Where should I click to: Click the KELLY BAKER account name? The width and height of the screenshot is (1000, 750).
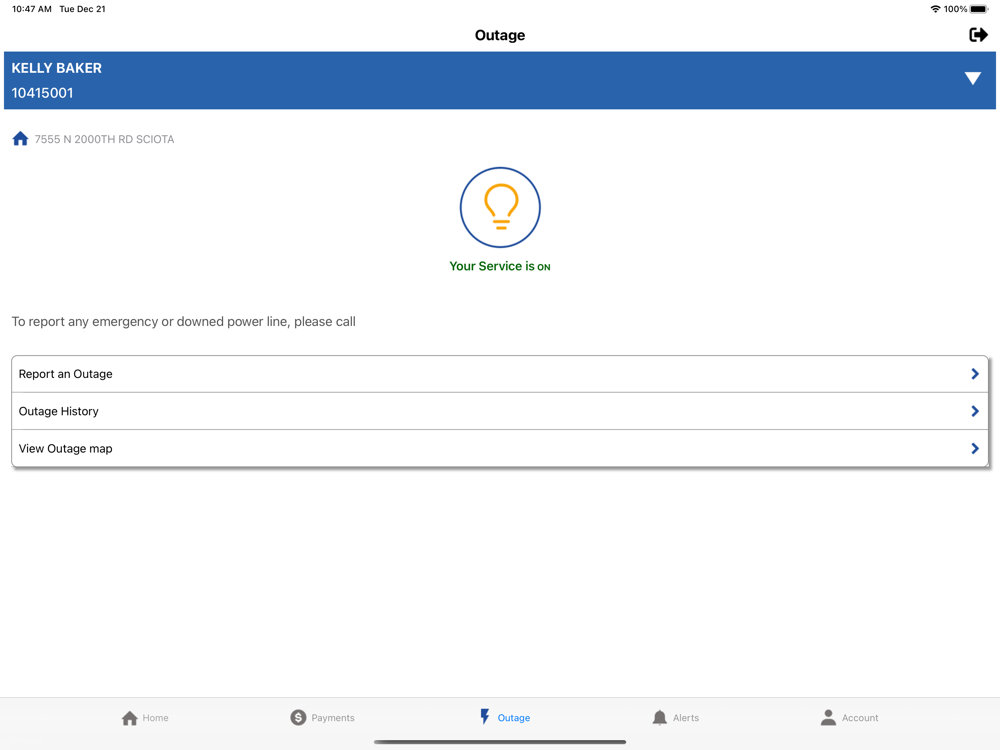click(56, 68)
